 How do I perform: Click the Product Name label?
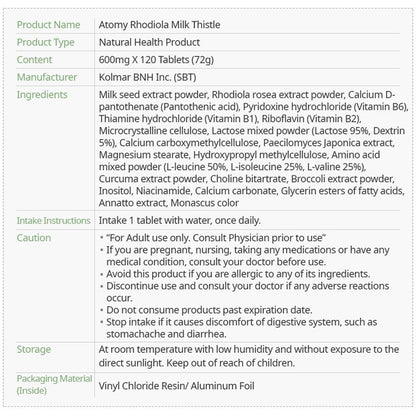[48, 25]
